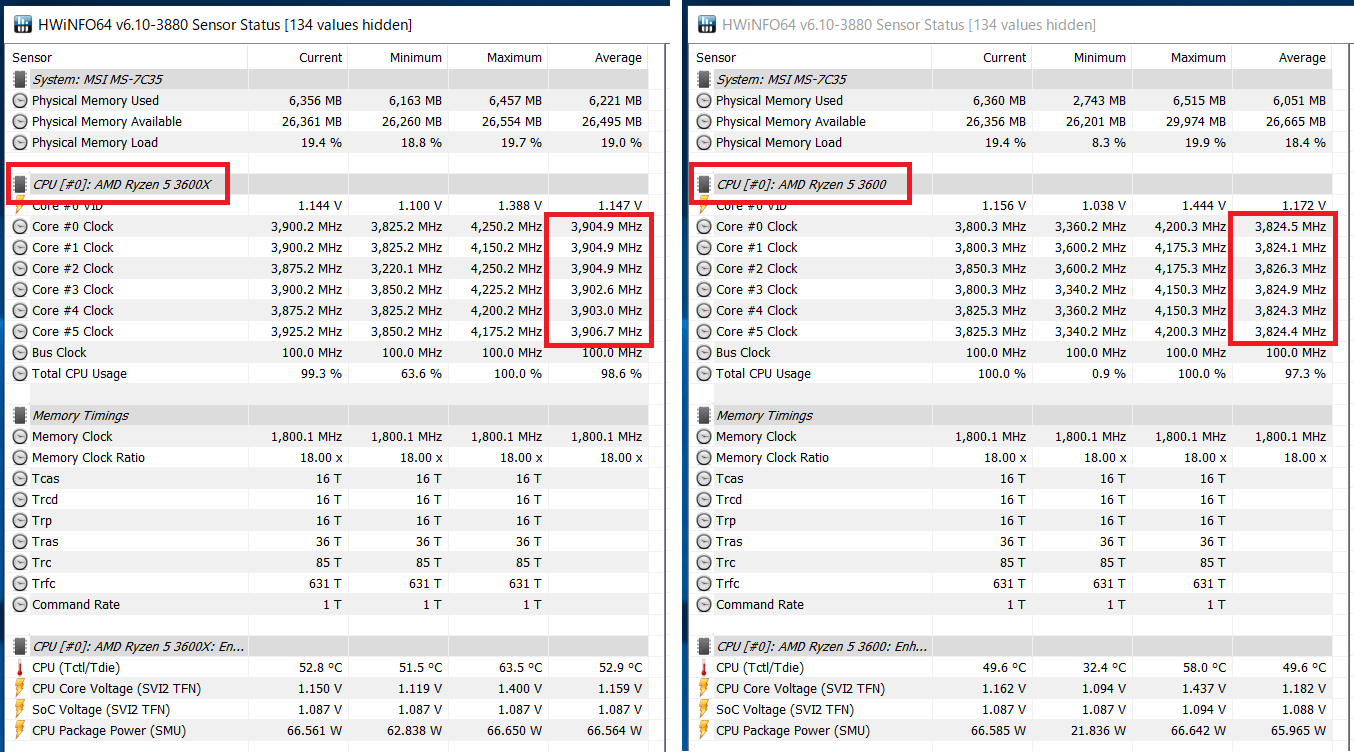Click the Maximum column header in the right window
This screenshot has height=752, width=1354.
point(1181,57)
